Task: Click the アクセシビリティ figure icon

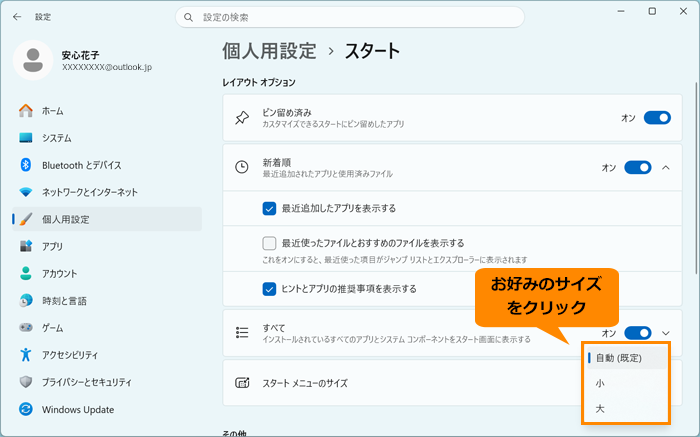Action: [26, 355]
